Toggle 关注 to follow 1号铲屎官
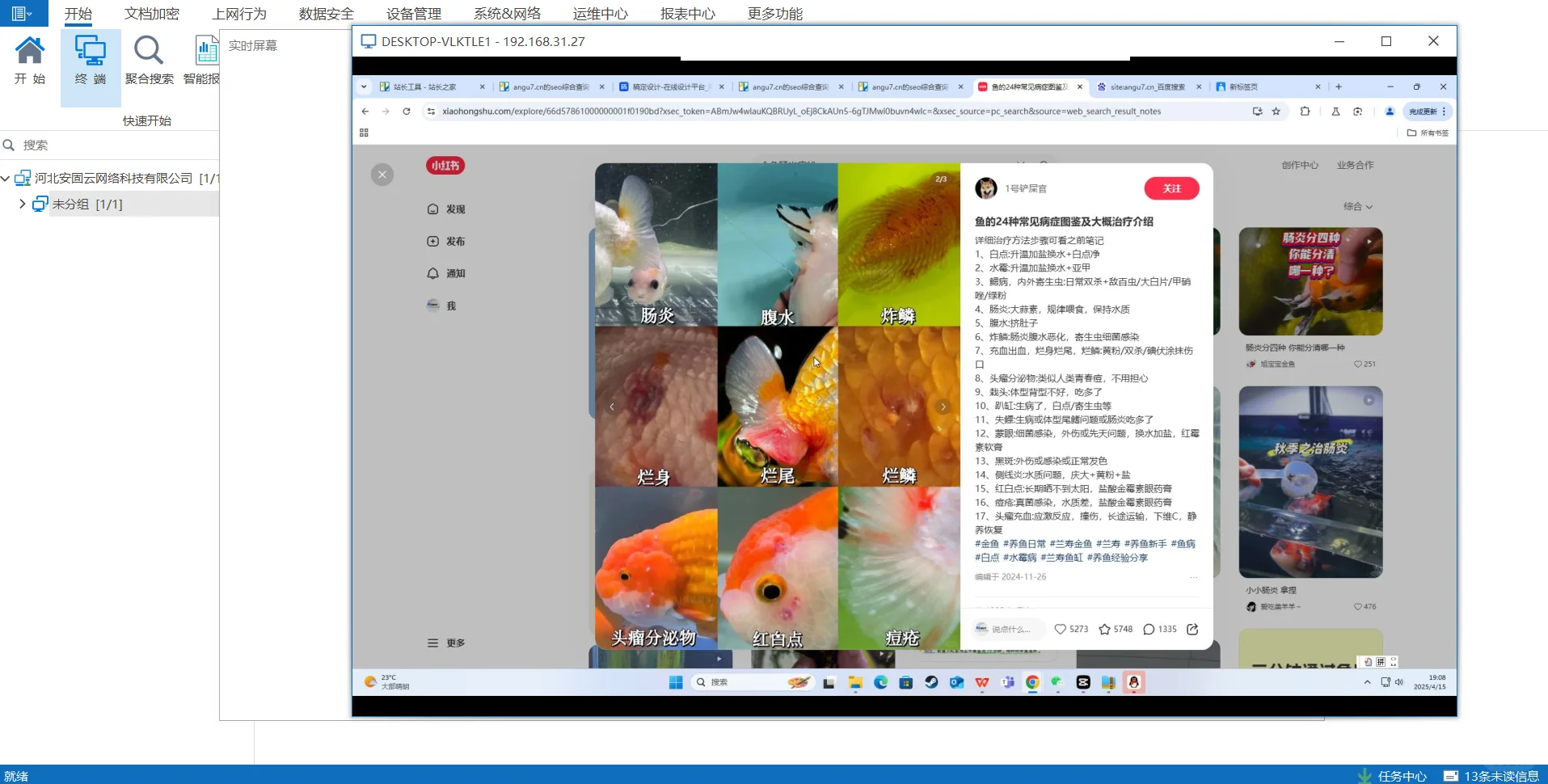Viewport: 1548px width, 784px height. [1170, 188]
